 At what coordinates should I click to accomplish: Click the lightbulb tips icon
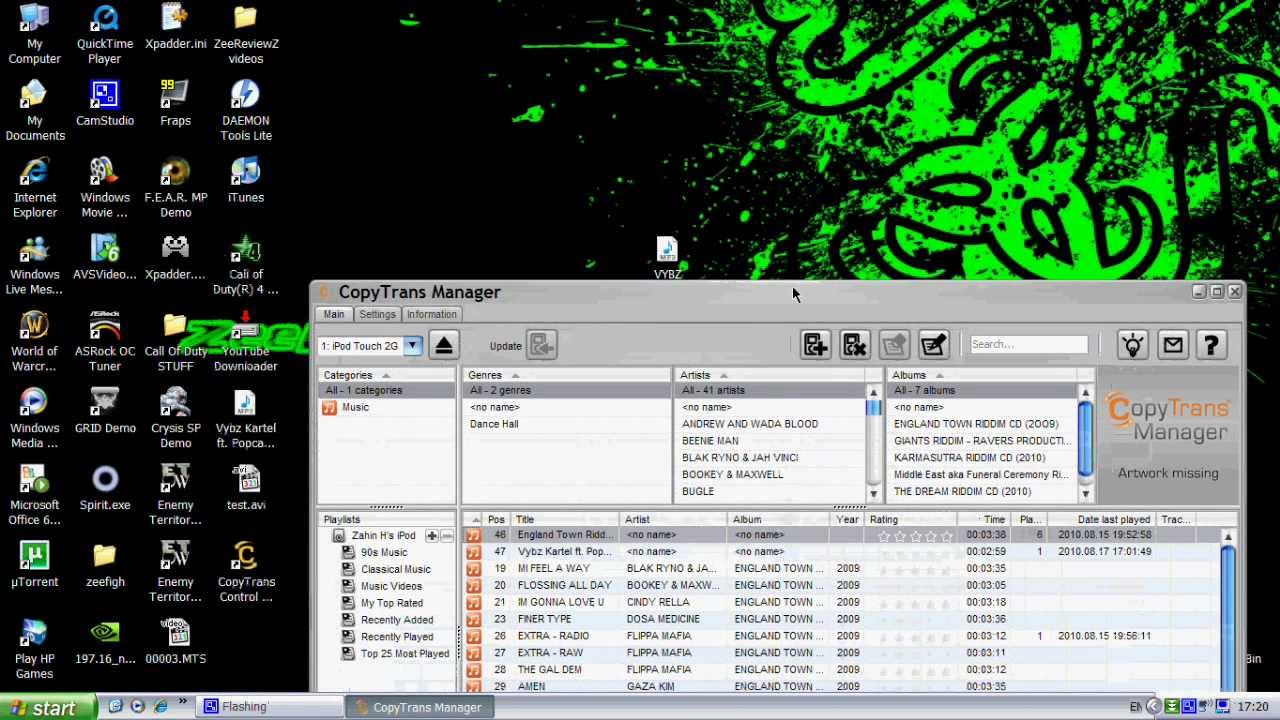(1132, 345)
